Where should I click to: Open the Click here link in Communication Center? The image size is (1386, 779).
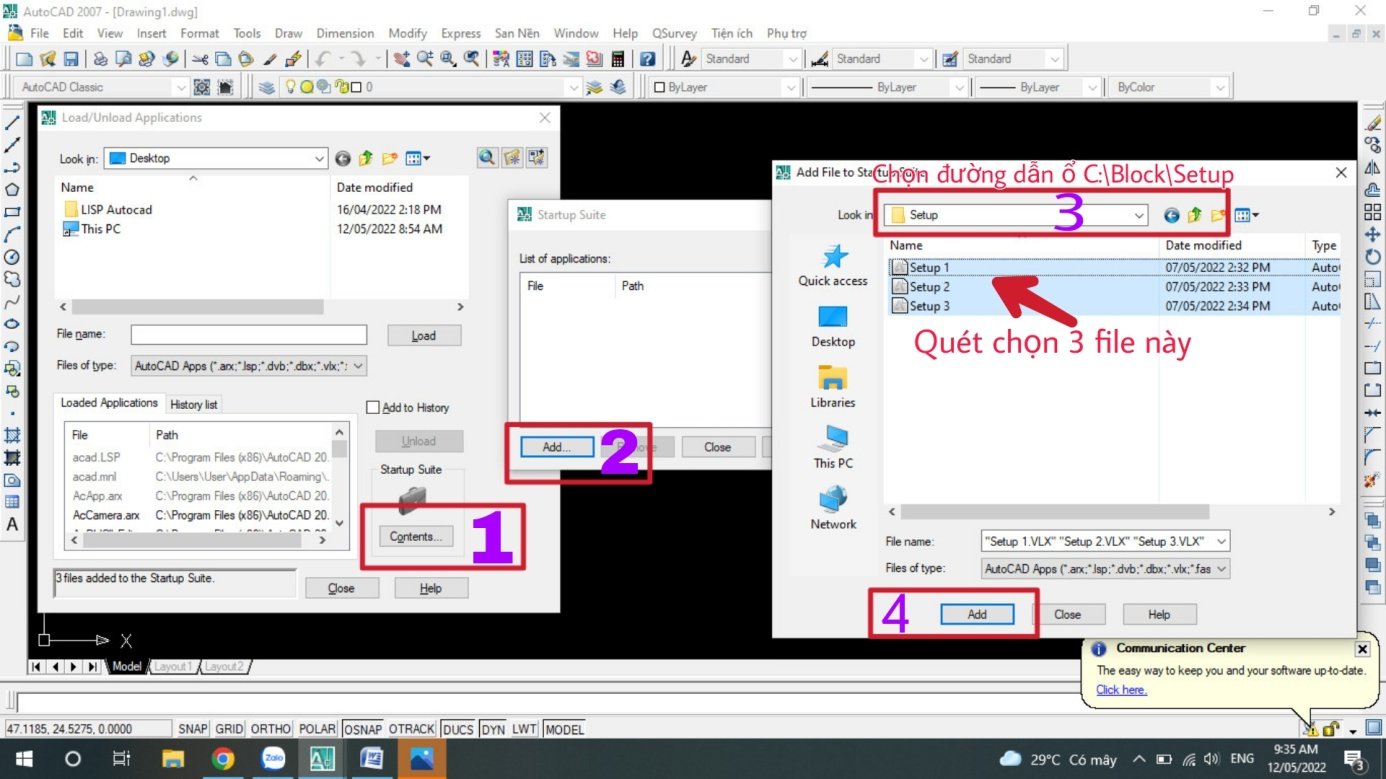1121,690
